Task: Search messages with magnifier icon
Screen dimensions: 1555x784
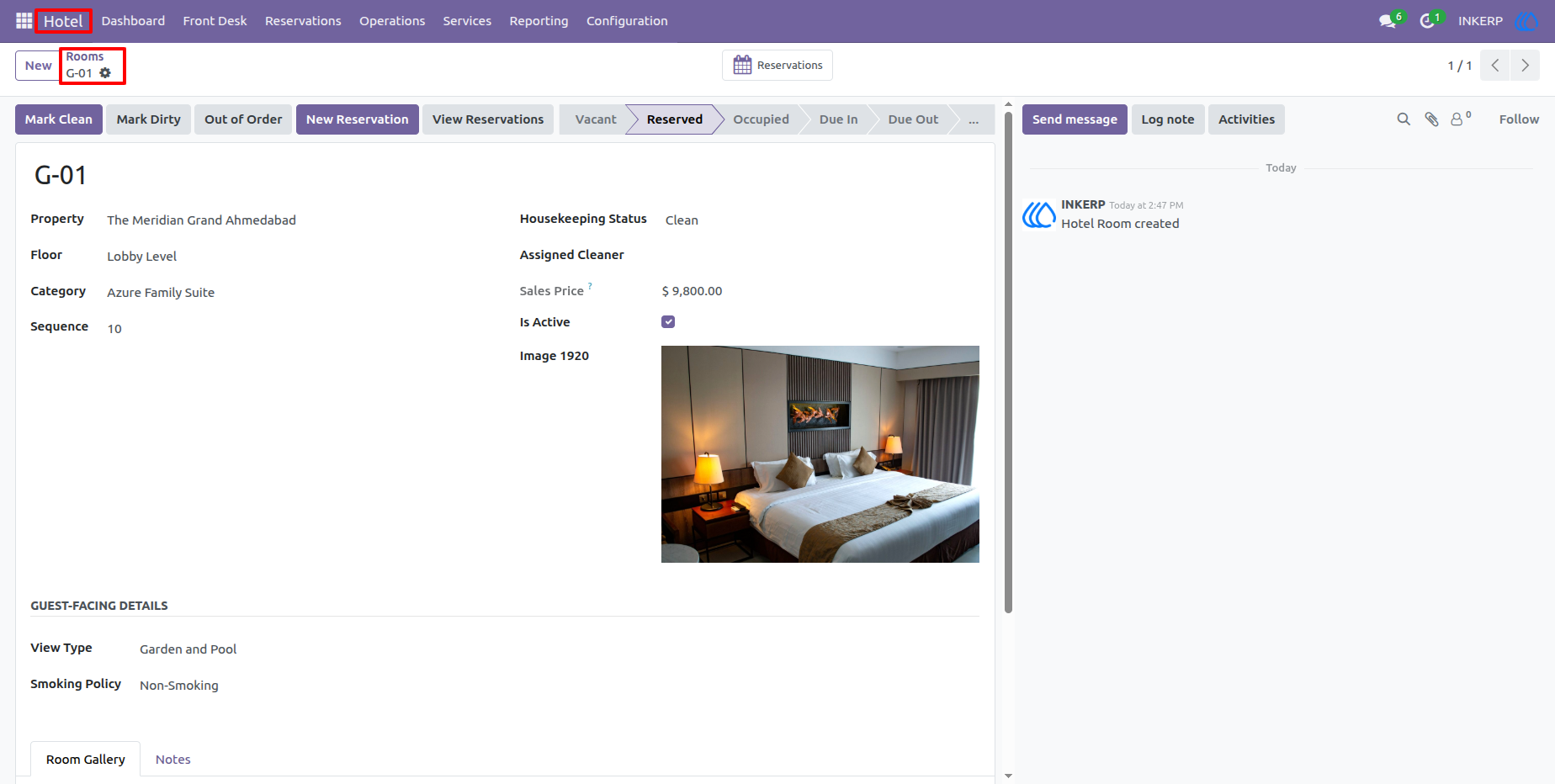Action: [1404, 119]
